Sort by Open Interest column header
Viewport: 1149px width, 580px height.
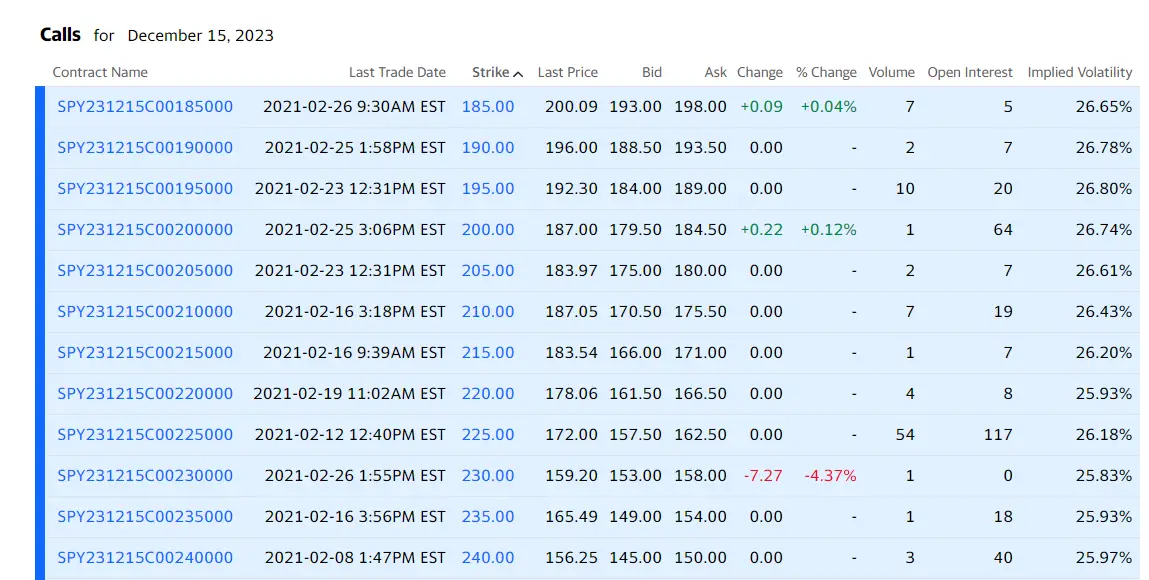coord(969,72)
